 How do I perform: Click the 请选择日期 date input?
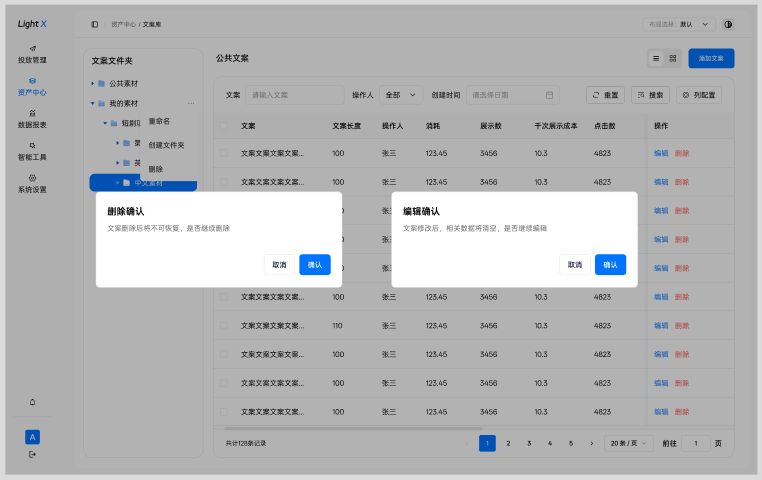point(513,95)
